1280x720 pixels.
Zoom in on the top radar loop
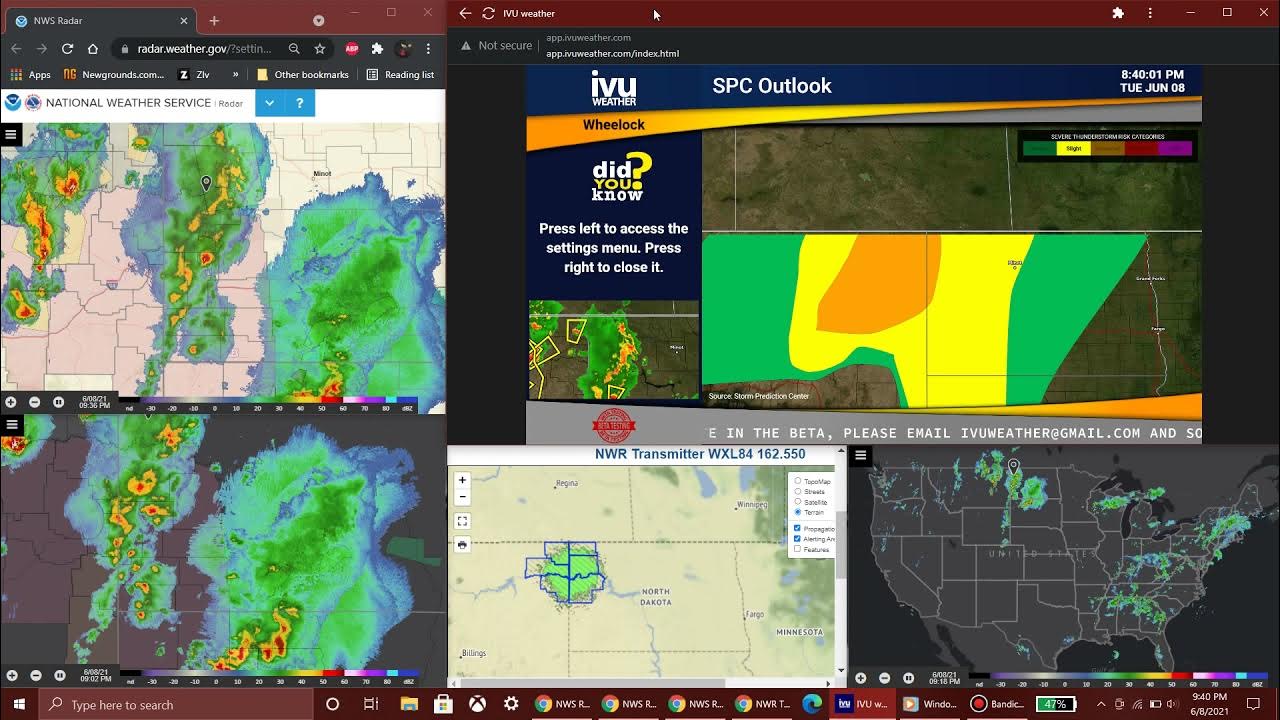(x=11, y=402)
